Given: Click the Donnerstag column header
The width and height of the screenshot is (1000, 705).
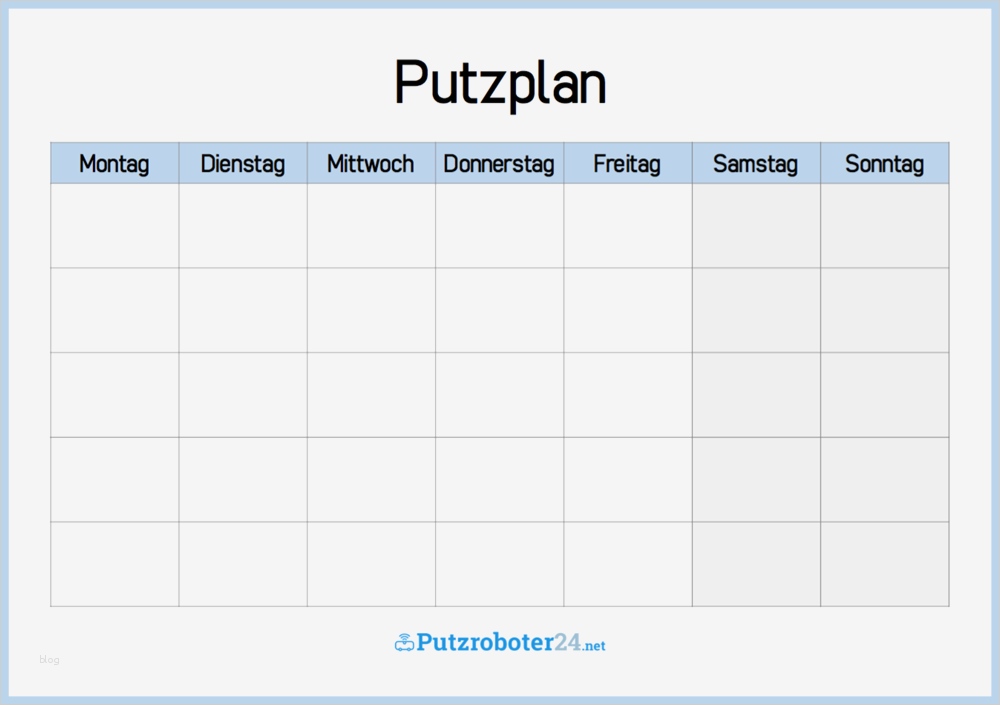Looking at the screenshot, I should 499,163.
